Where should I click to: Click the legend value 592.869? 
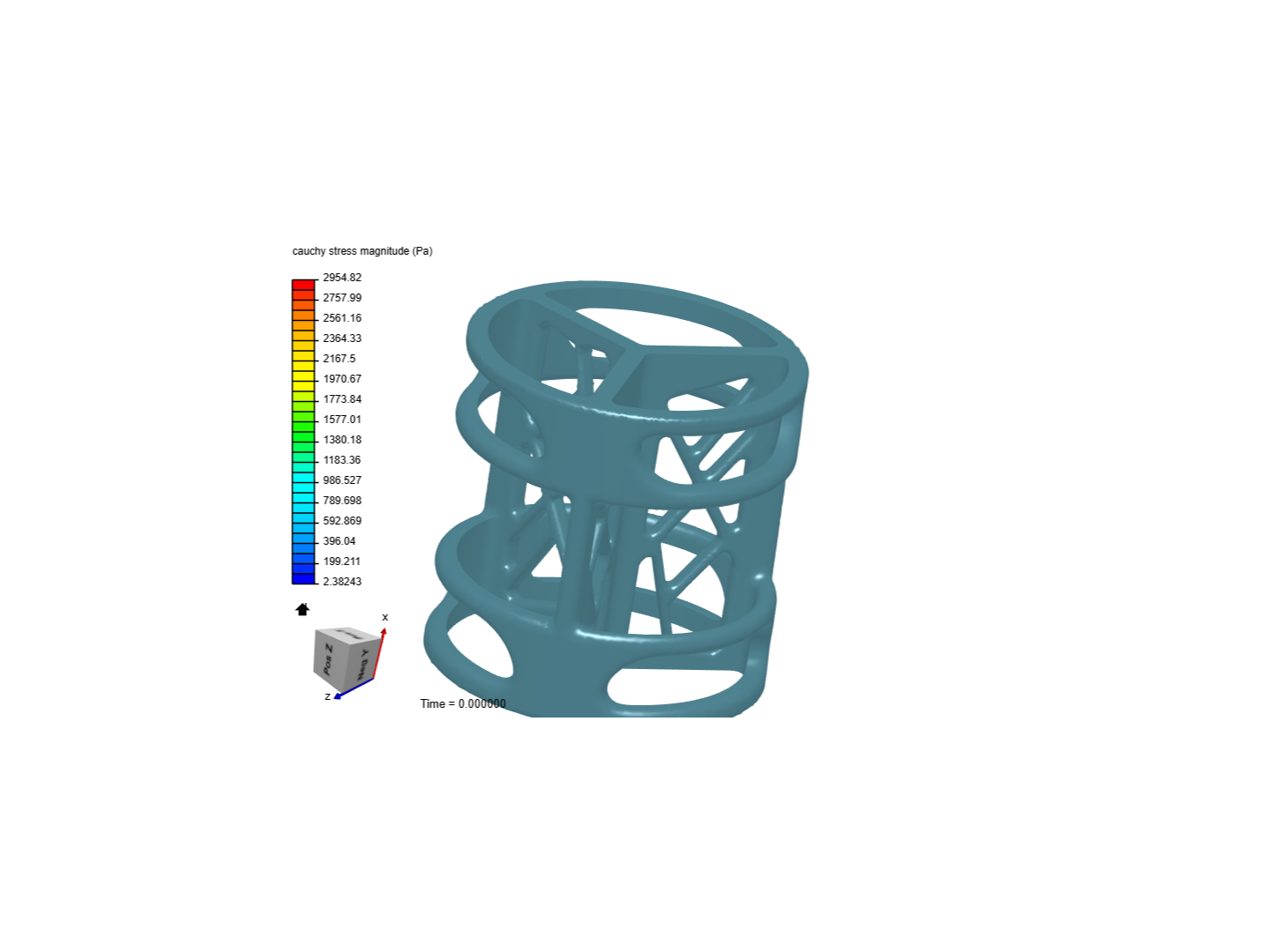[x=342, y=521]
